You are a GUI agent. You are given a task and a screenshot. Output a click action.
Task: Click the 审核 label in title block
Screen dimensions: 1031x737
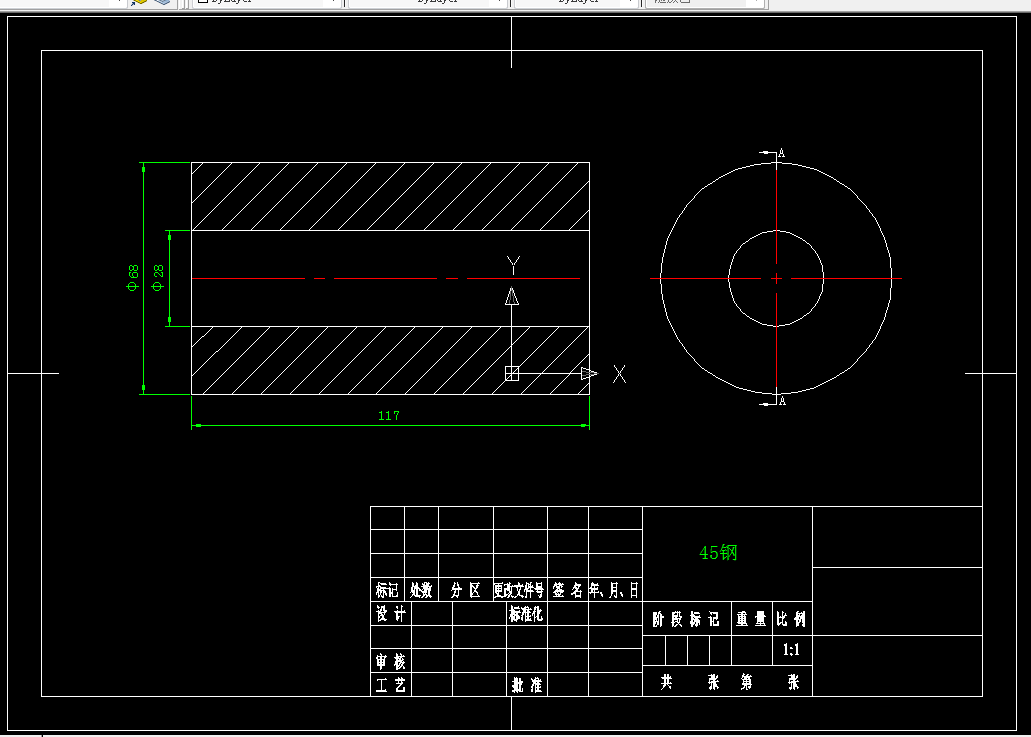(x=391, y=661)
